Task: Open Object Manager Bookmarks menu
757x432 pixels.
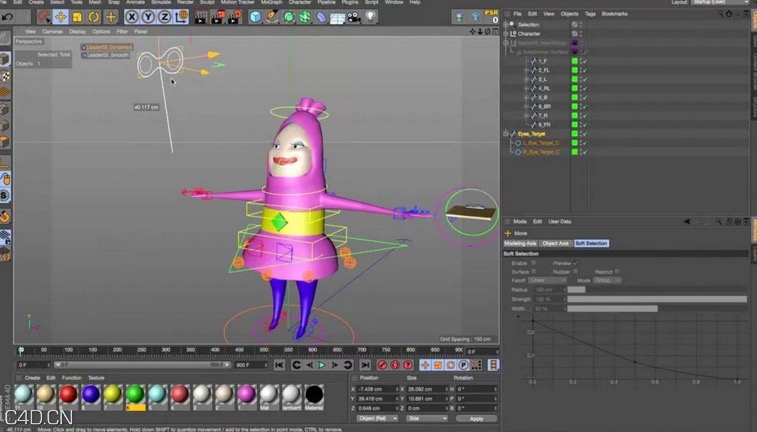Action: [x=615, y=14]
